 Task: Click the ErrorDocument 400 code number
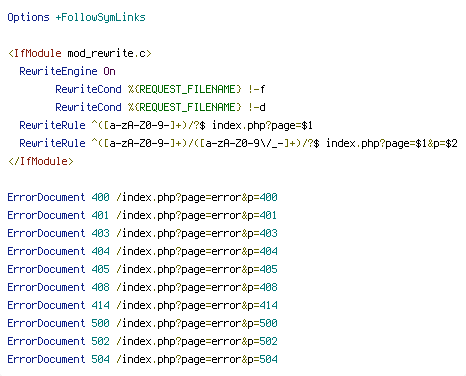pos(100,197)
